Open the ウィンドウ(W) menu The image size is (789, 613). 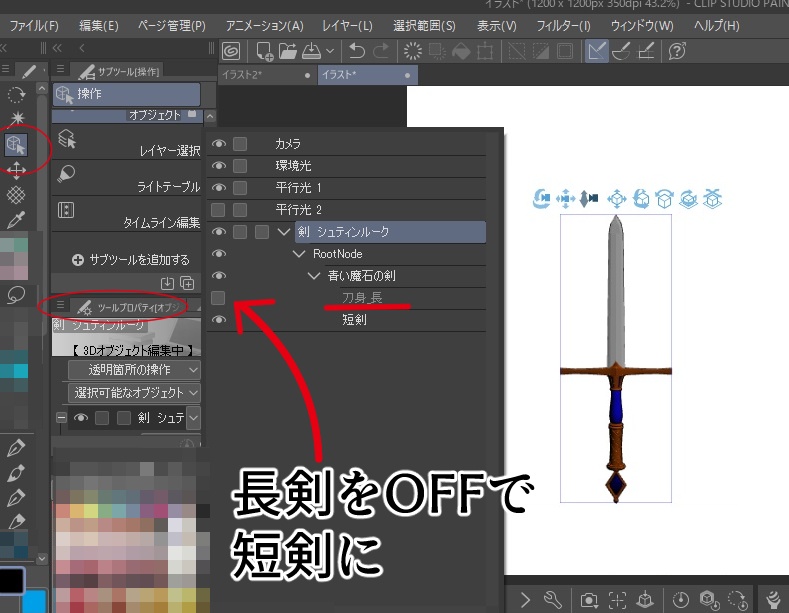[642, 25]
